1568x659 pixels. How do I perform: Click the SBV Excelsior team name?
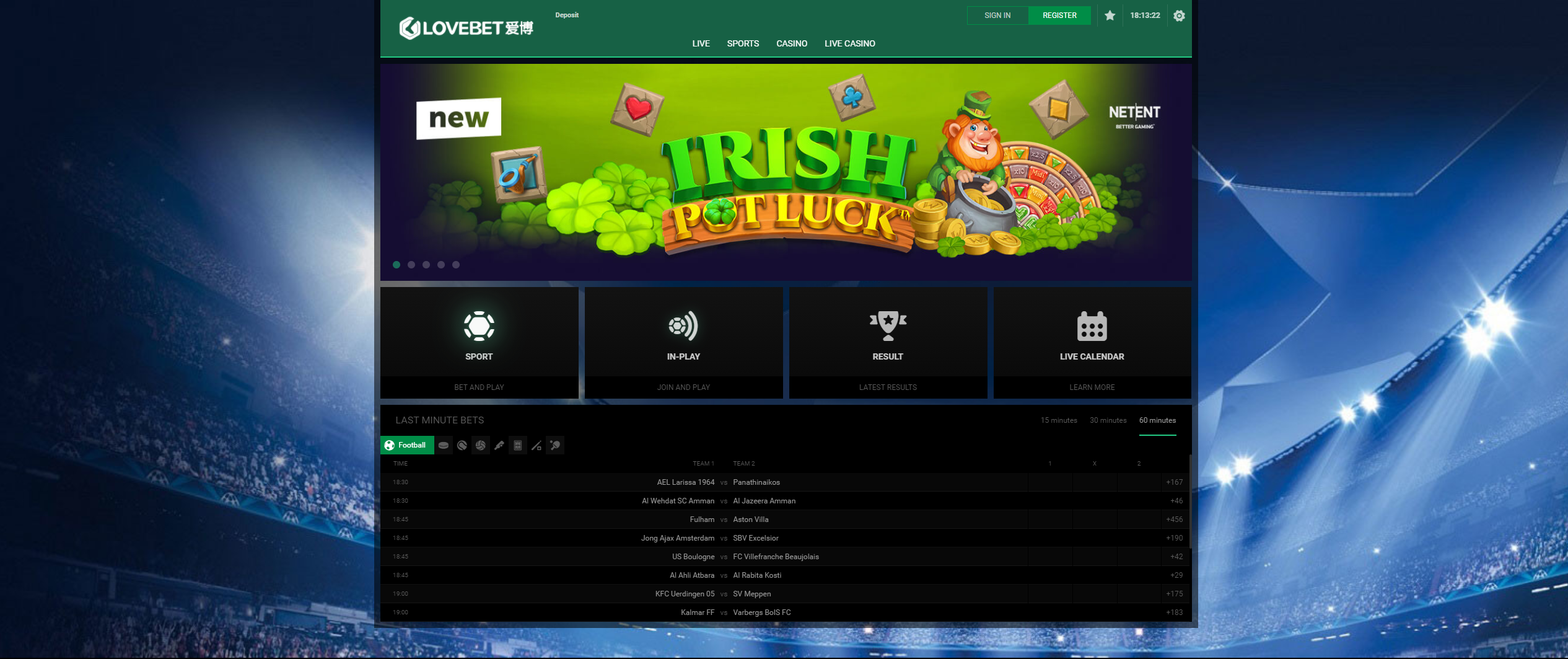[755, 538]
